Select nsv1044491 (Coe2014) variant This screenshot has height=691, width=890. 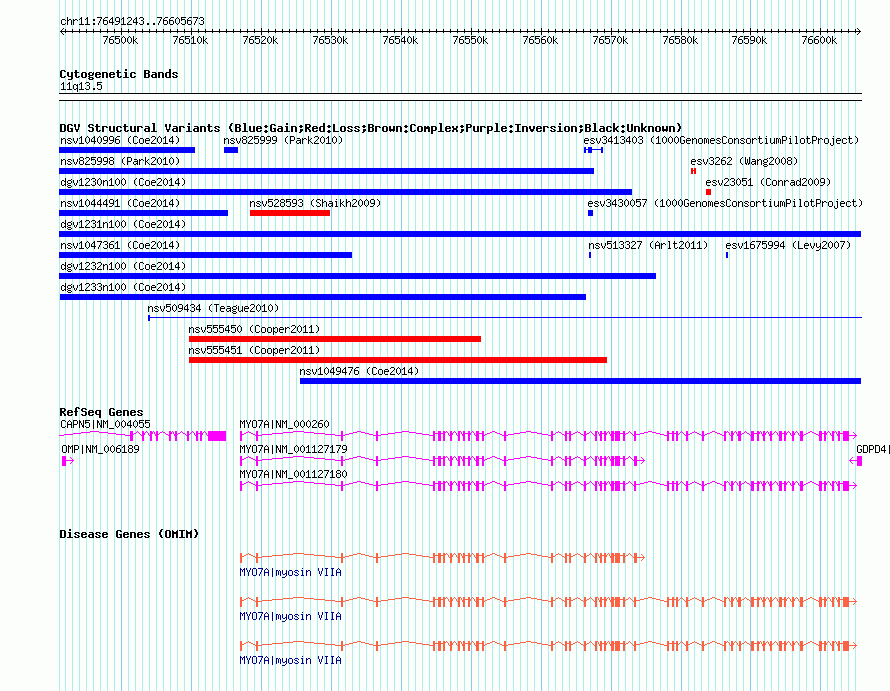144,213
